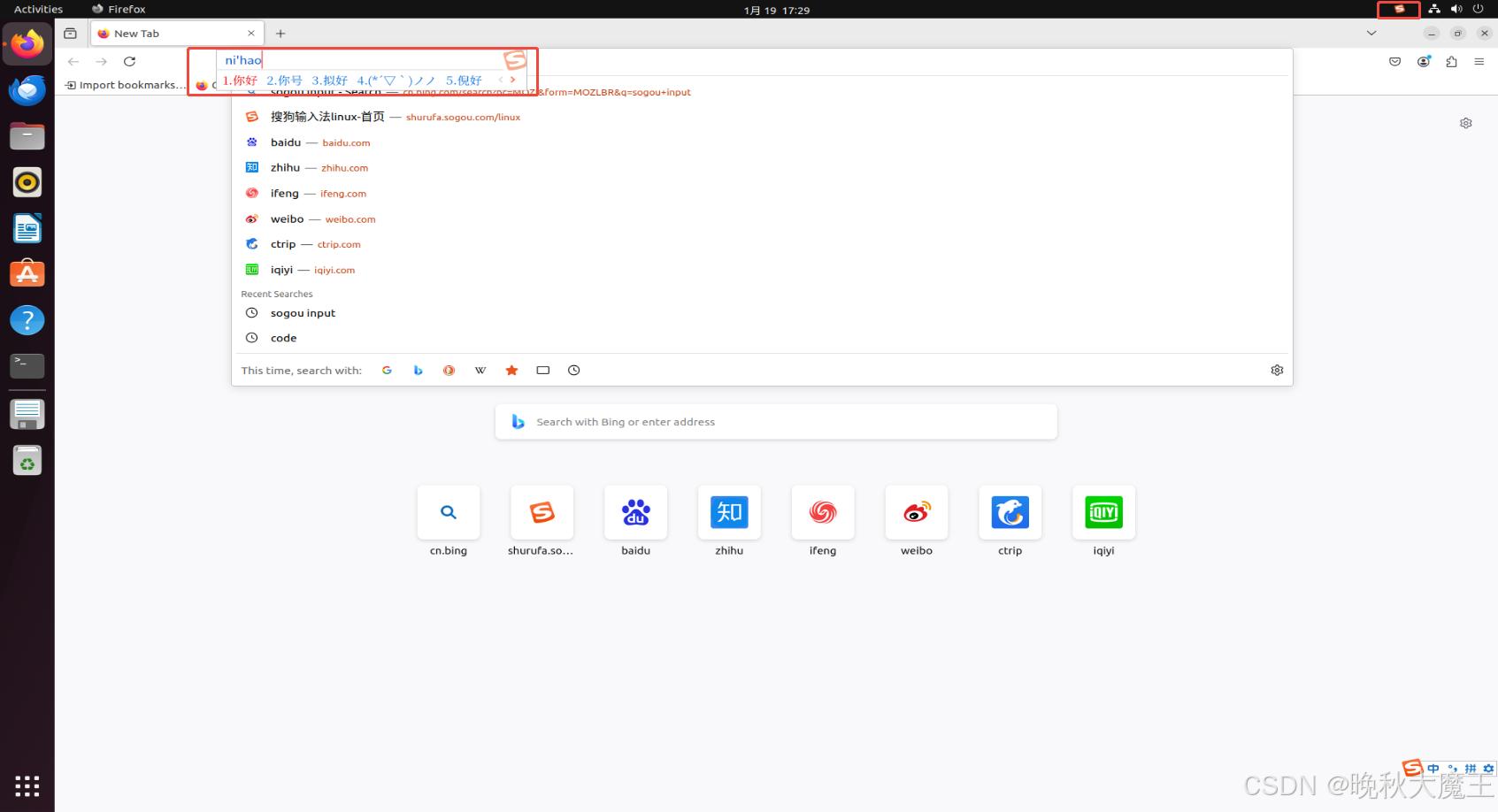The image size is (1498, 812).
Task: Open Firefox View tab overview icon
Action: coord(71,34)
